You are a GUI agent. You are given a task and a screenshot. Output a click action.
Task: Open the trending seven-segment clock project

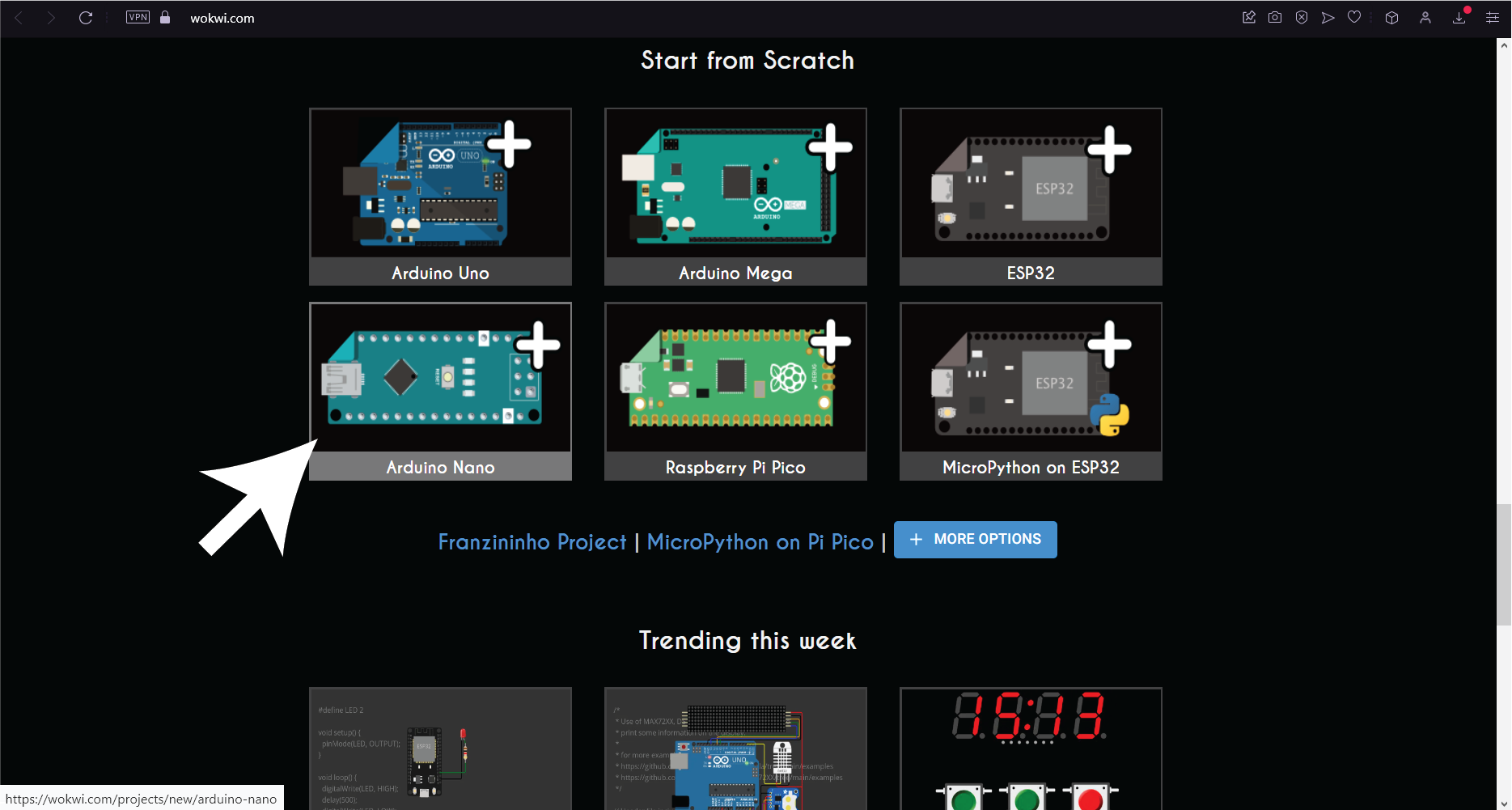click(1031, 749)
